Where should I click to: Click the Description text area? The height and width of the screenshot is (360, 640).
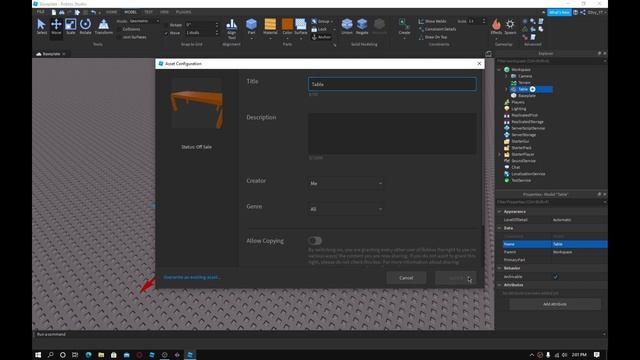tap(392, 134)
